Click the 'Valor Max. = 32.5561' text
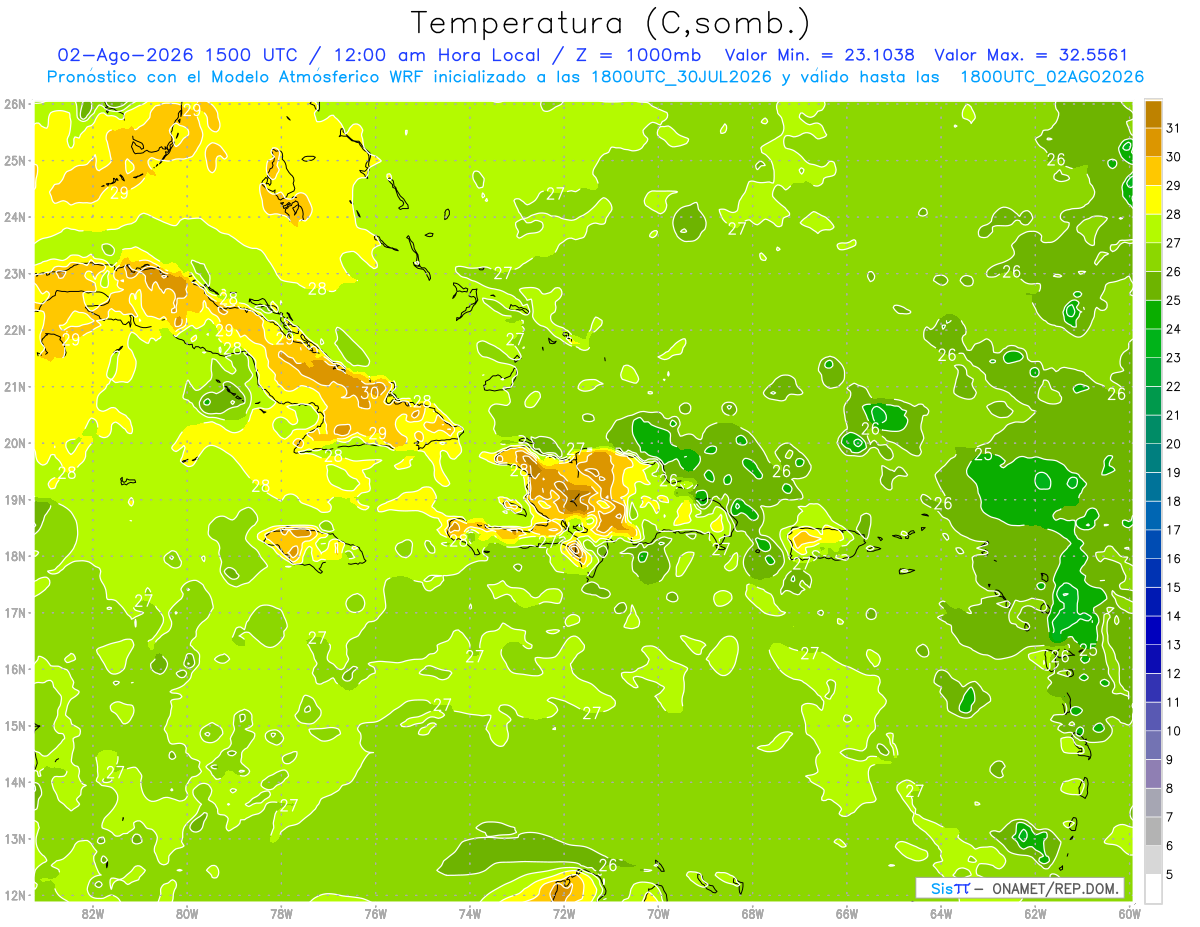Screen dimensions: 1200x927 pos(1030,55)
